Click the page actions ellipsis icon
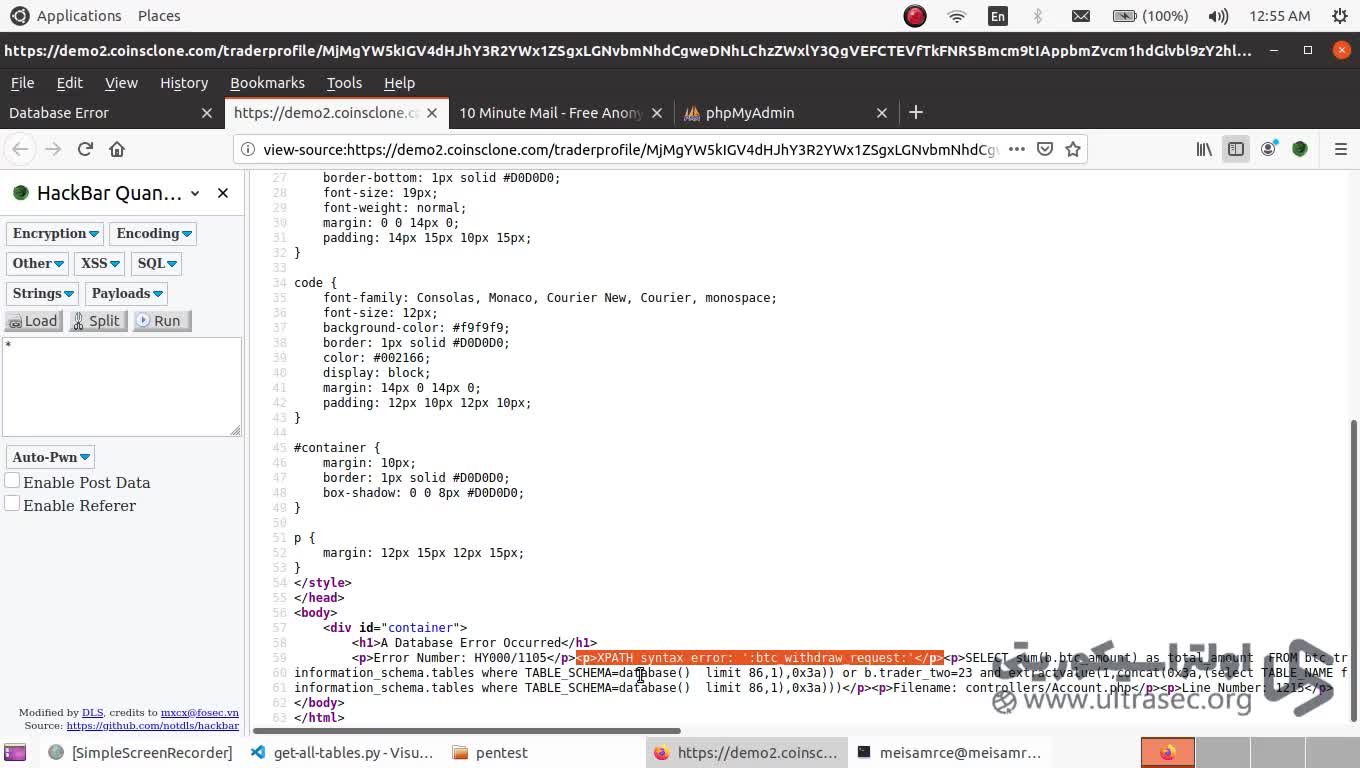This screenshot has width=1360, height=768. click(1017, 149)
